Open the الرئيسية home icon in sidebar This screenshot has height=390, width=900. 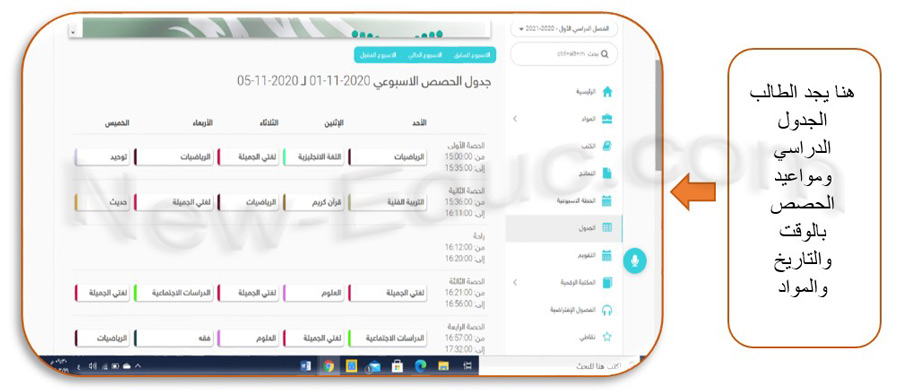(607, 92)
